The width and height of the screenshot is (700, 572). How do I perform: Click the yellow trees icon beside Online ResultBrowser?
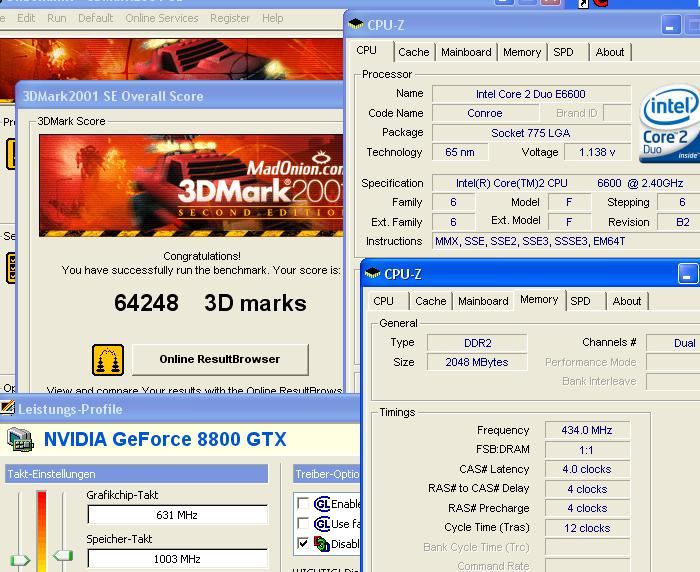point(108,360)
